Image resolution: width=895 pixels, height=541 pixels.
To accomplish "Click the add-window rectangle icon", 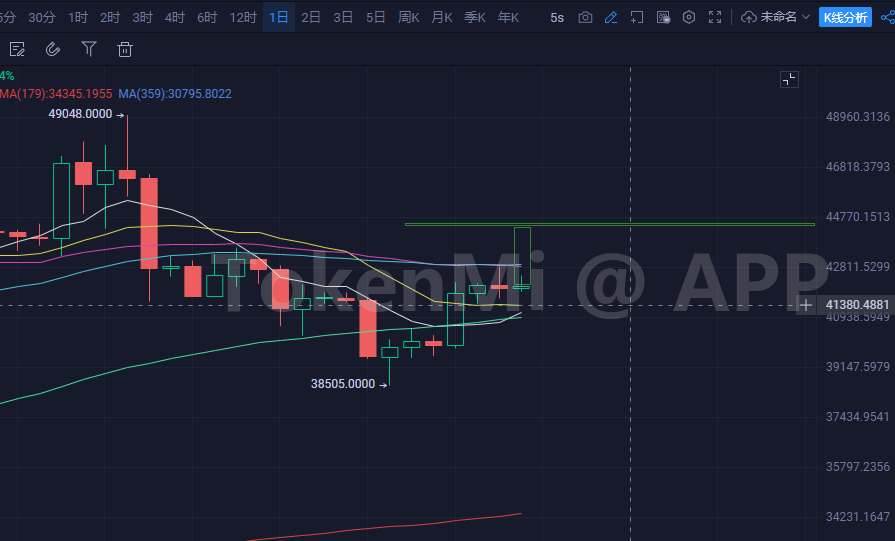I will (x=636, y=17).
